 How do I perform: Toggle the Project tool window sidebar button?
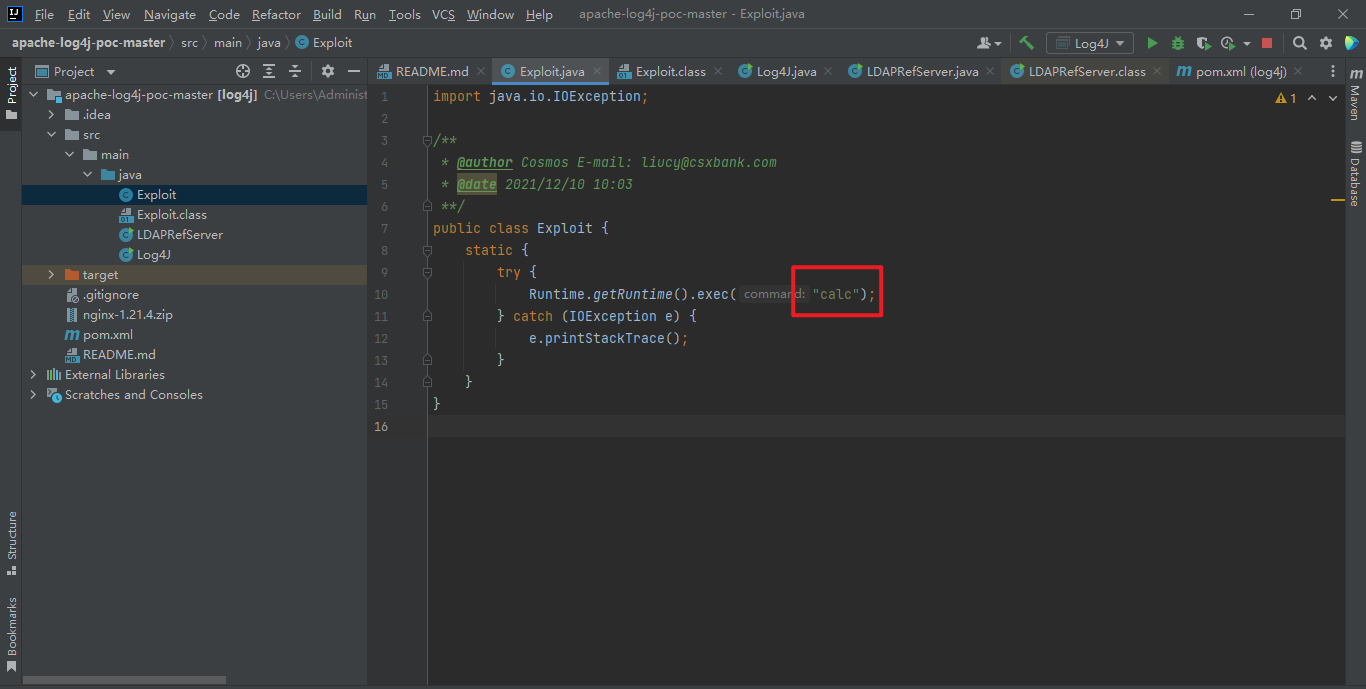pos(11,93)
